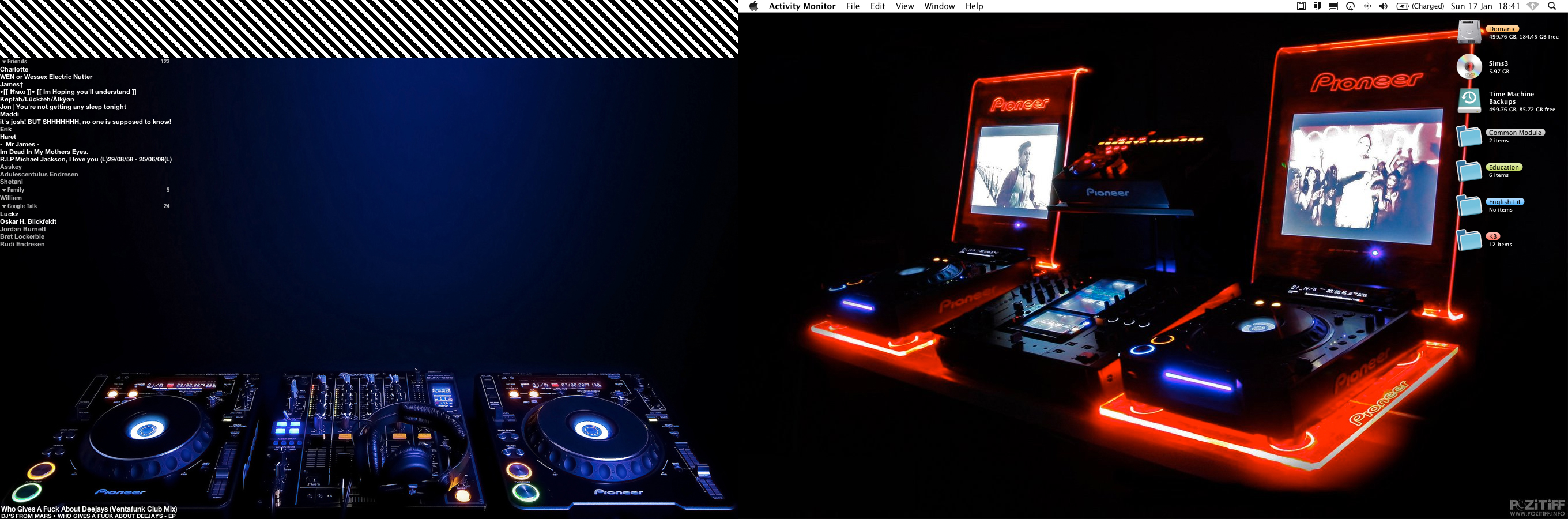
Task: Open the display menu bar icon
Action: 1333,6
